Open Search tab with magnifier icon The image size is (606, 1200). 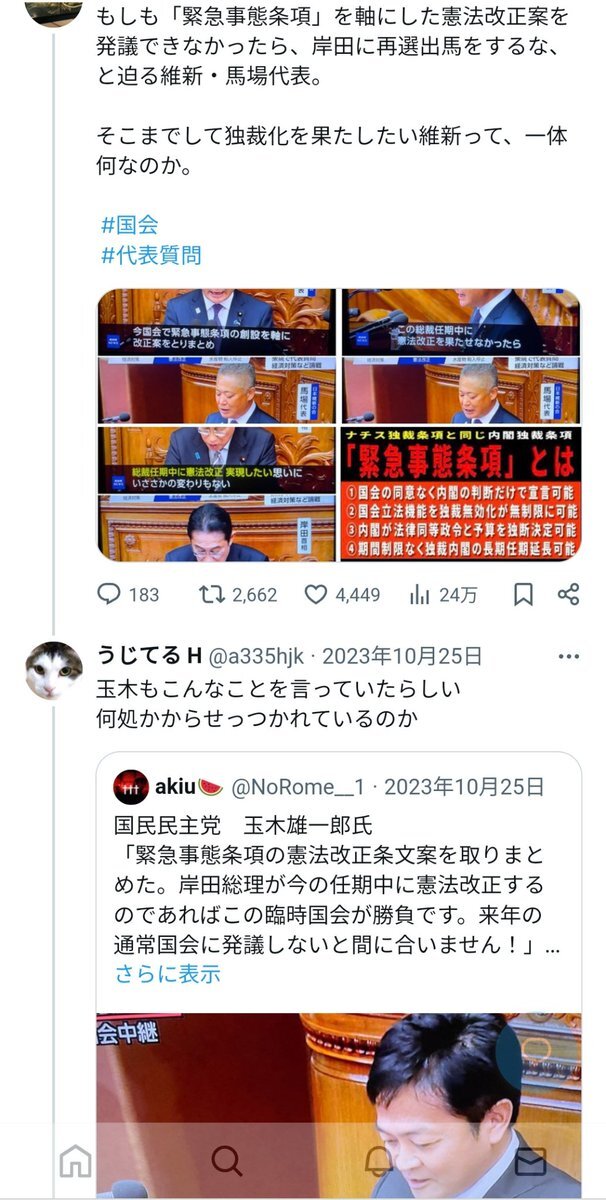point(227,1161)
